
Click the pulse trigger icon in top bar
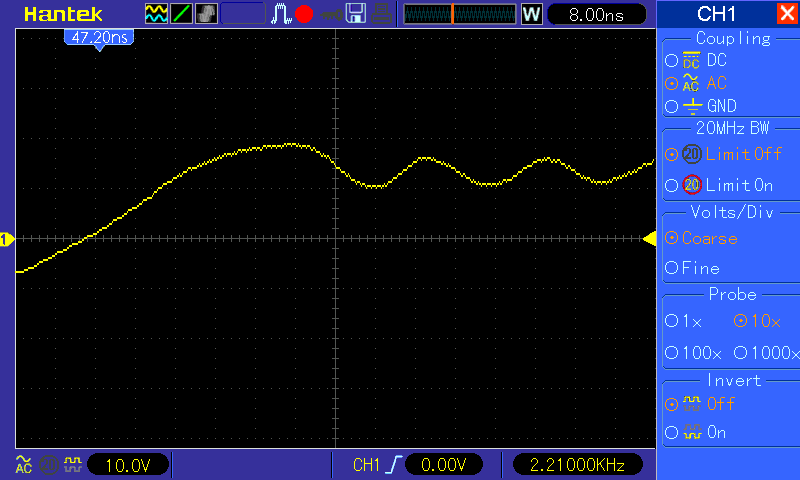[281, 14]
